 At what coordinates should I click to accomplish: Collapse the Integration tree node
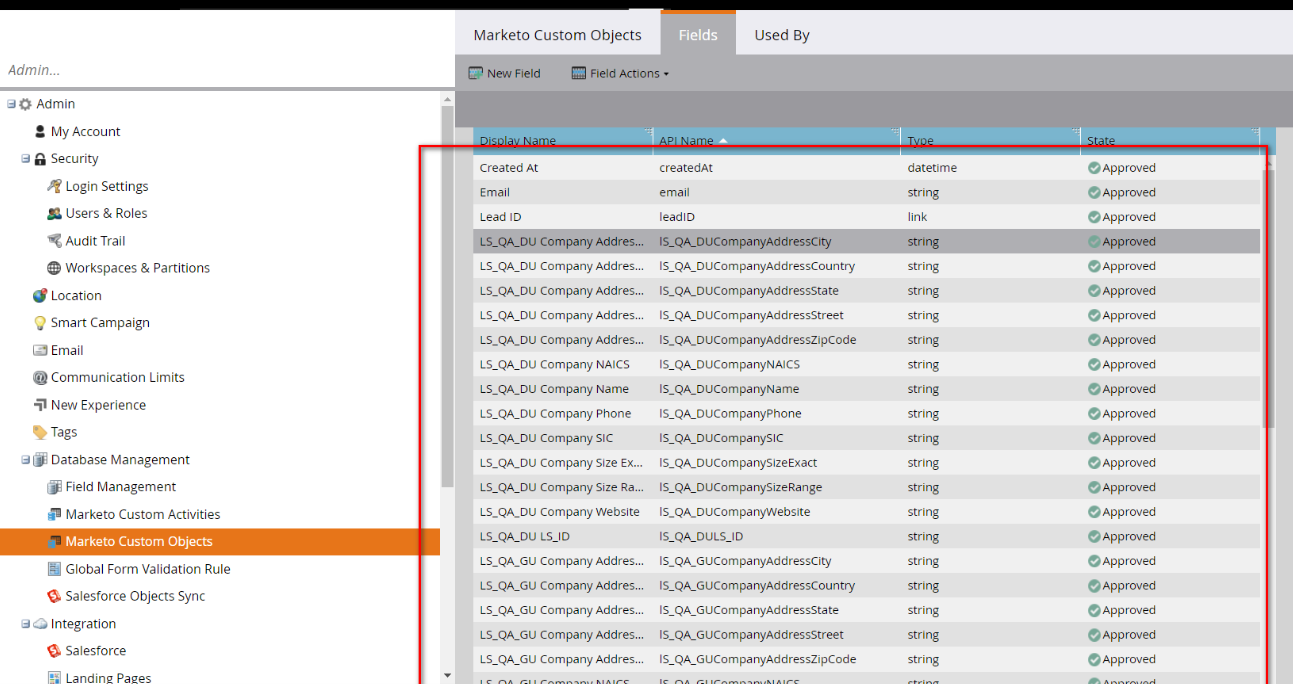point(26,624)
